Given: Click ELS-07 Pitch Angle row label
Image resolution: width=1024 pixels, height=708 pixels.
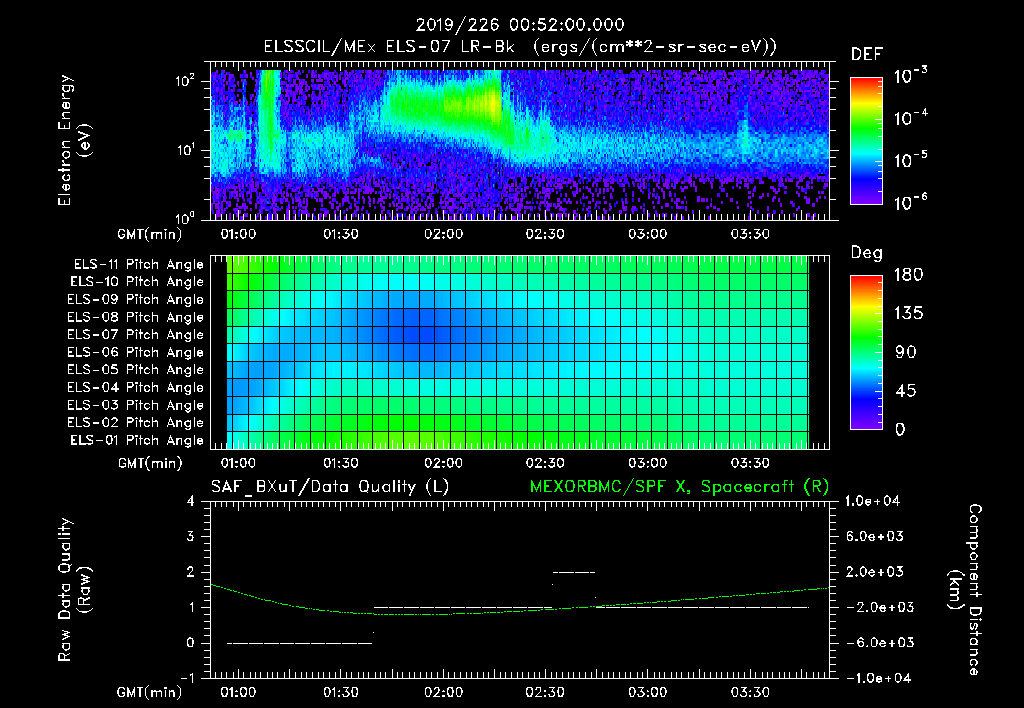Looking at the screenshot, I should click(136, 335).
